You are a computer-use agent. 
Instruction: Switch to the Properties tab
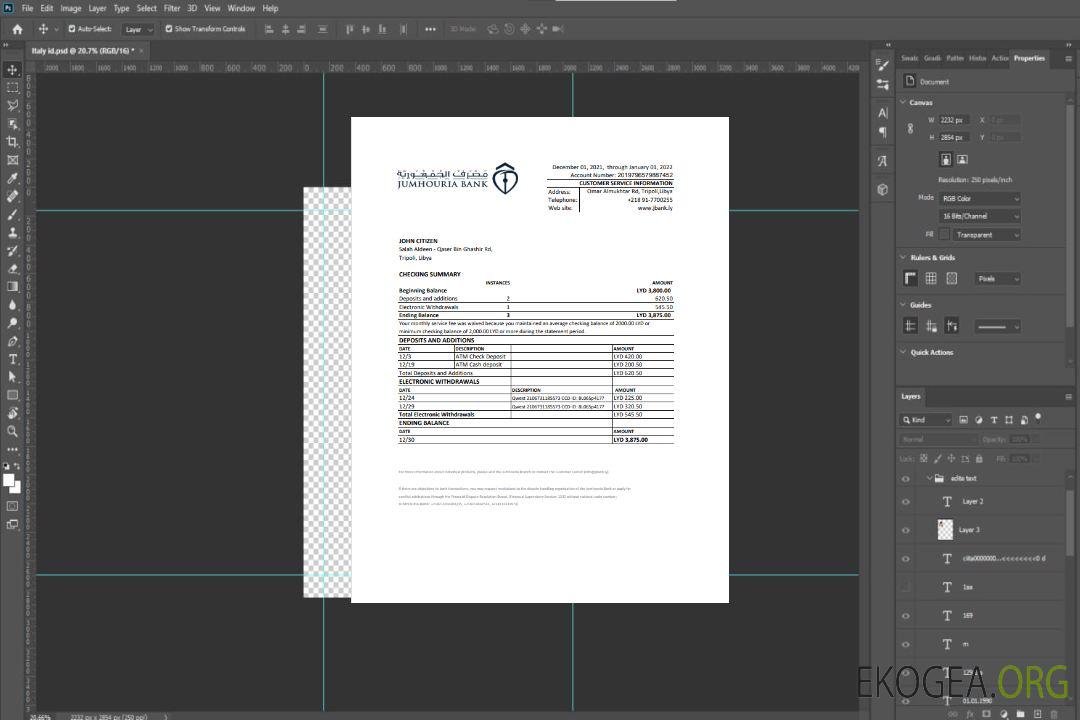click(x=1029, y=59)
